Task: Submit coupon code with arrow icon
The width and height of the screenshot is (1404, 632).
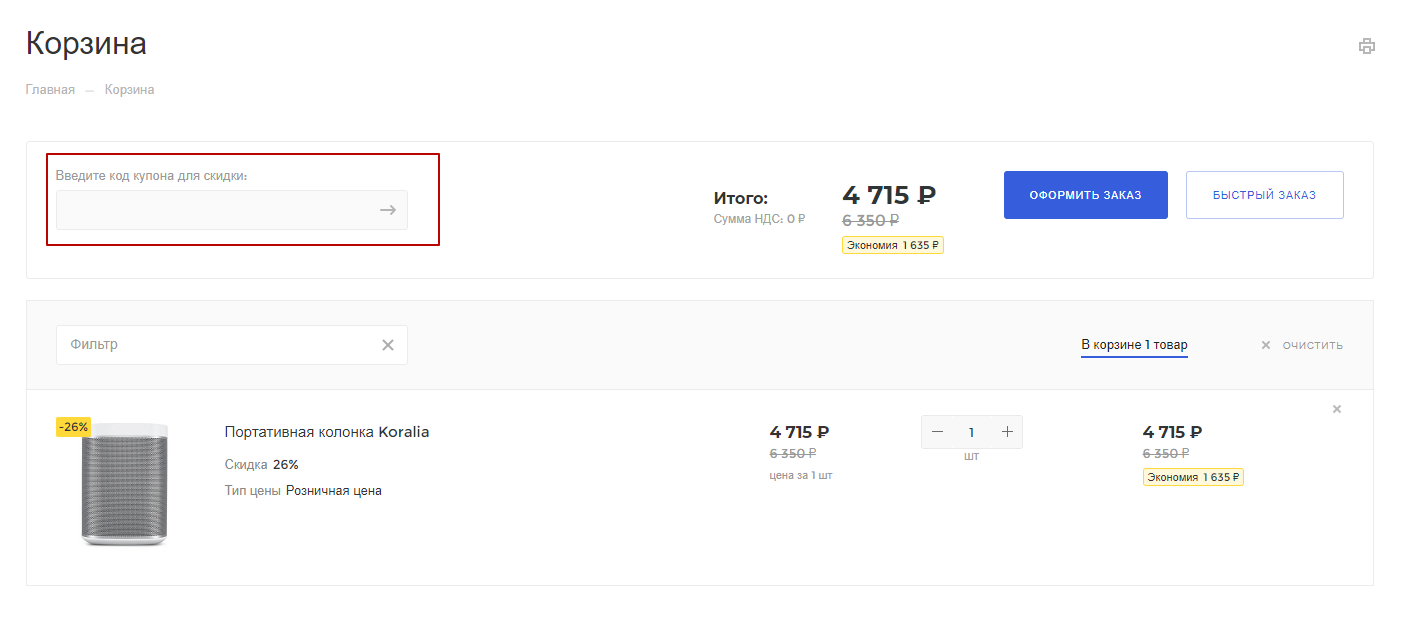Action: tap(388, 210)
